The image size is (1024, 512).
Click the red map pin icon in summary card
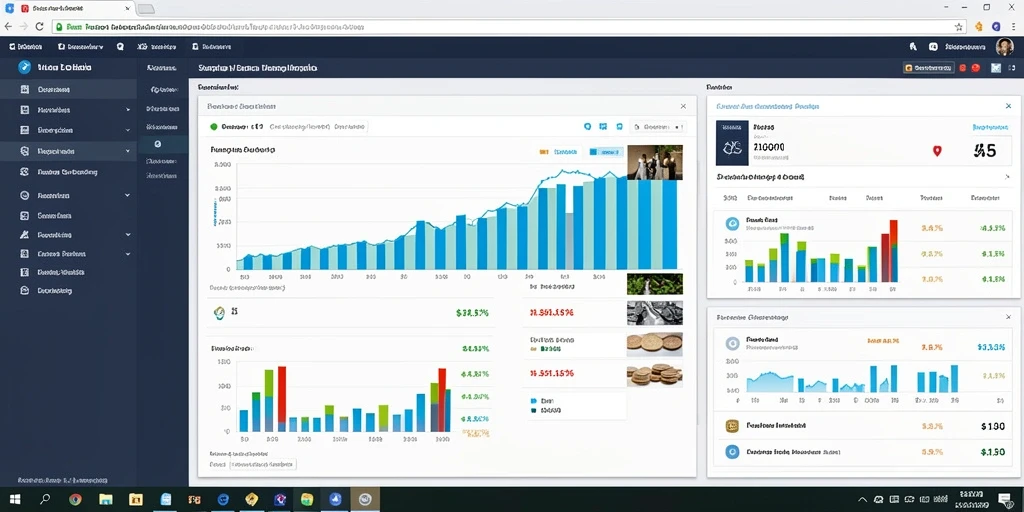pyautogui.click(x=937, y=151)
